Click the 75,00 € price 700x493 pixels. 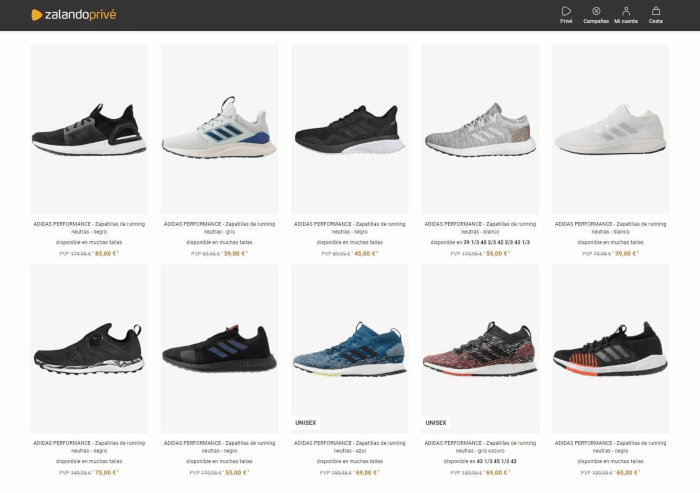(x=106, y=472)
